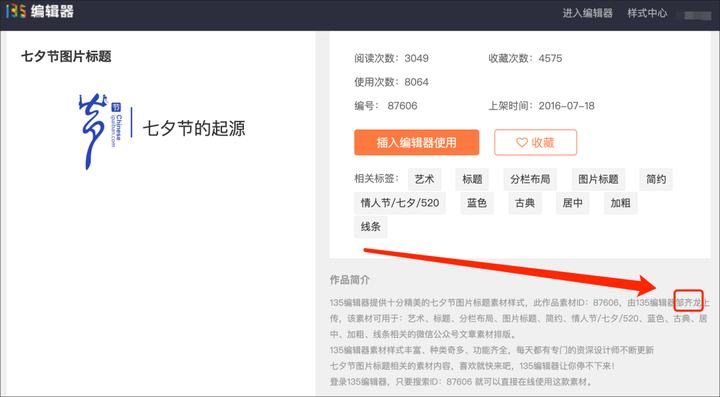The height and width of the screenshot is (397, 720).
Task: Select the 分栏布局 tag
Action: [x=530, y=179]
